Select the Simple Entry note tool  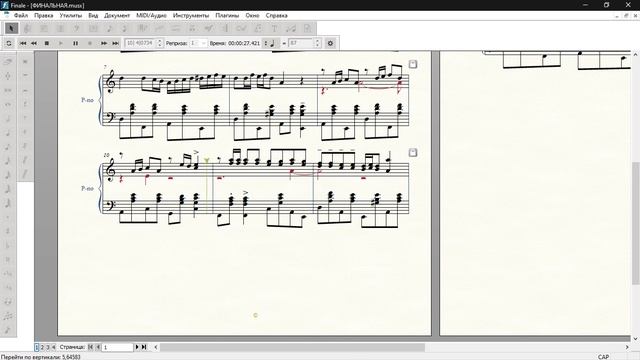pos(109,28)
